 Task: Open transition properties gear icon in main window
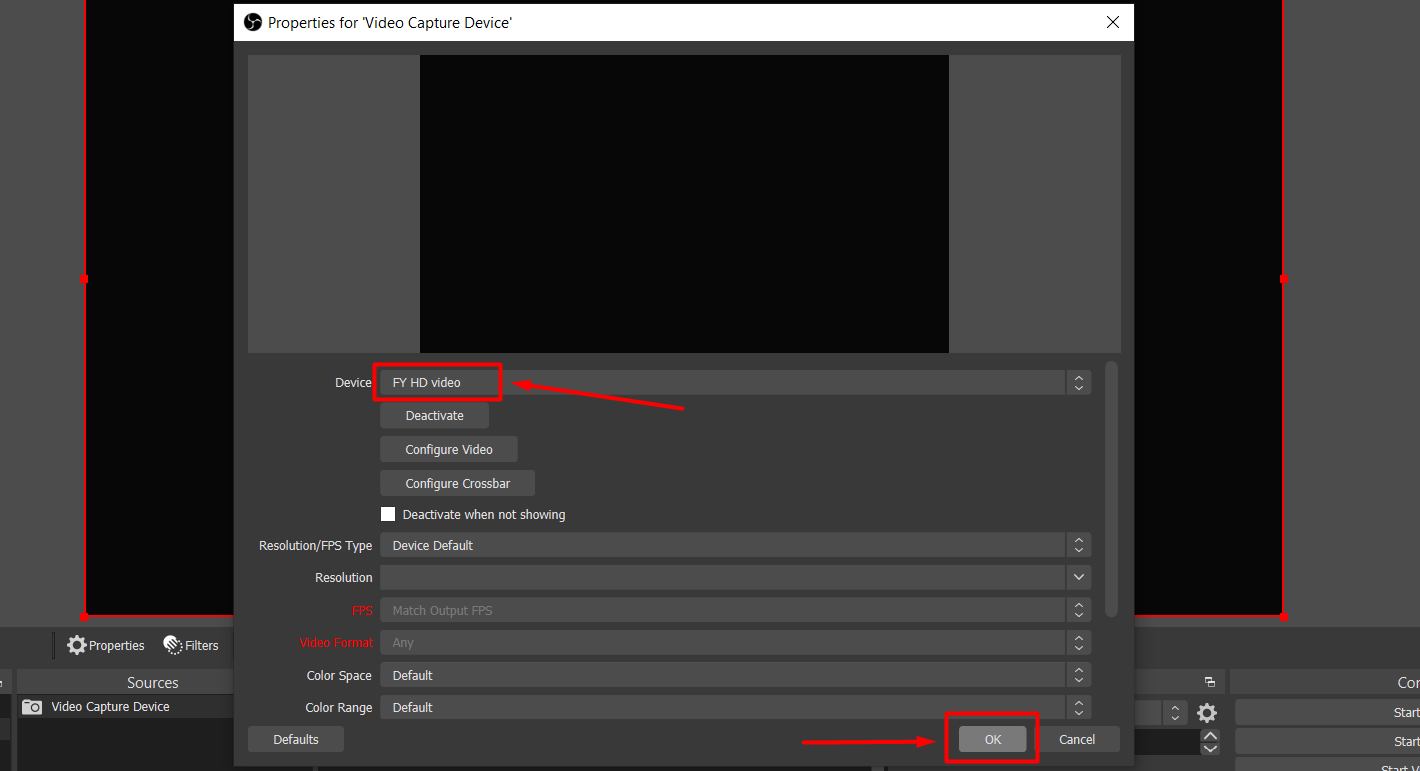tap(1207, 713)
